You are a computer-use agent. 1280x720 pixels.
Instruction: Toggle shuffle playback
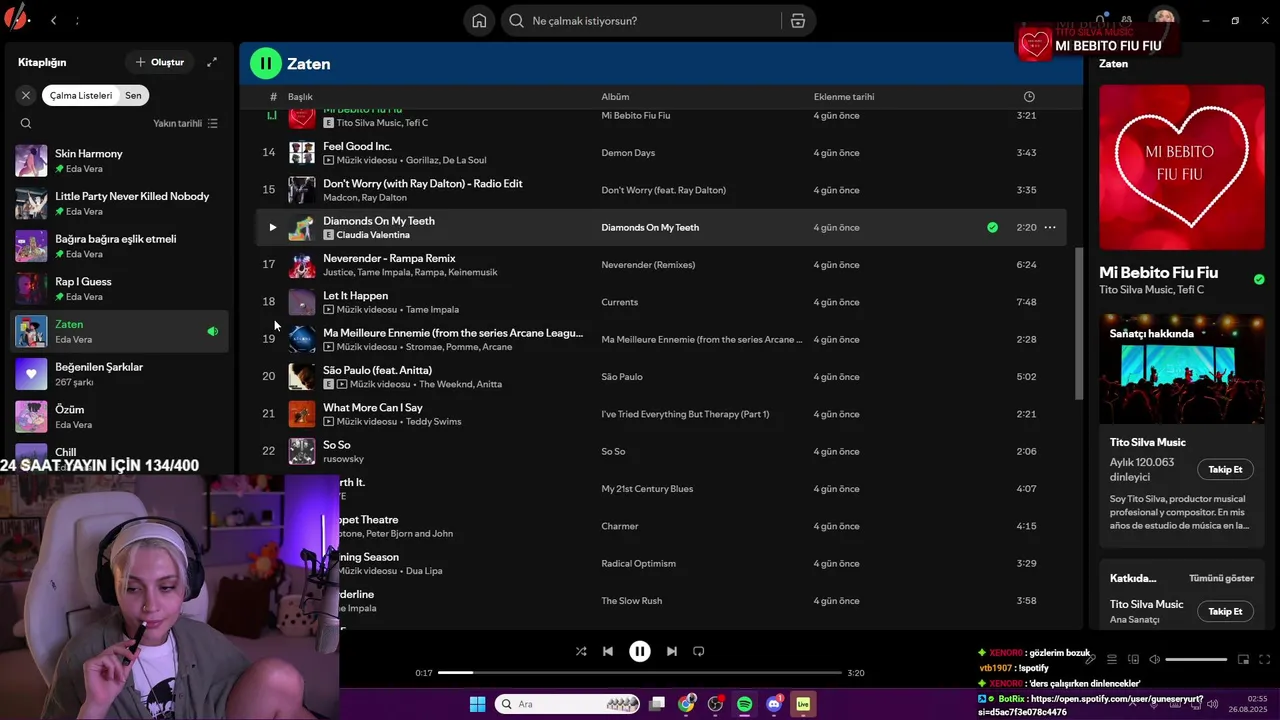[x=581, y=651]
